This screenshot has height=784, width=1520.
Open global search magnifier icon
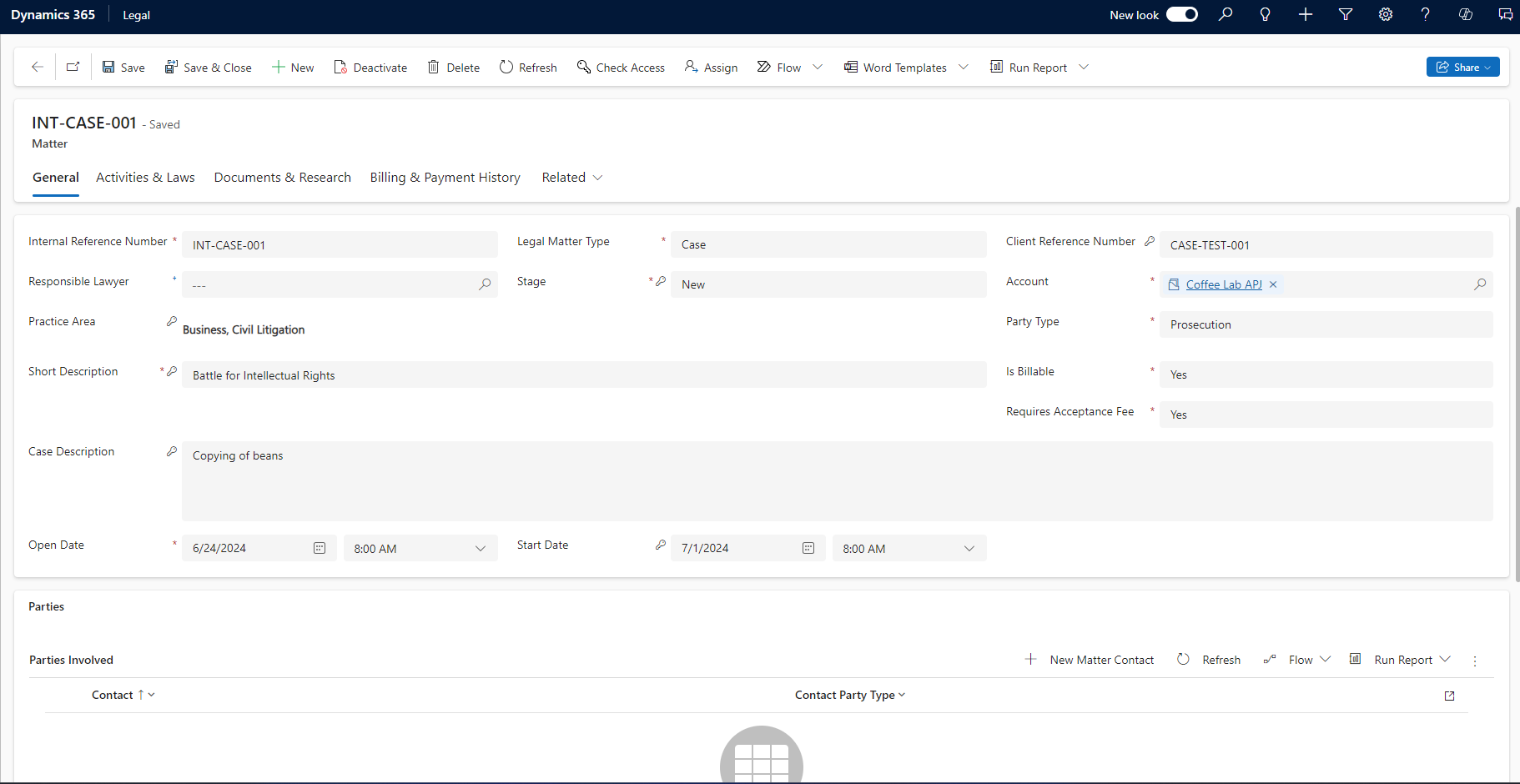point(1226,14)
